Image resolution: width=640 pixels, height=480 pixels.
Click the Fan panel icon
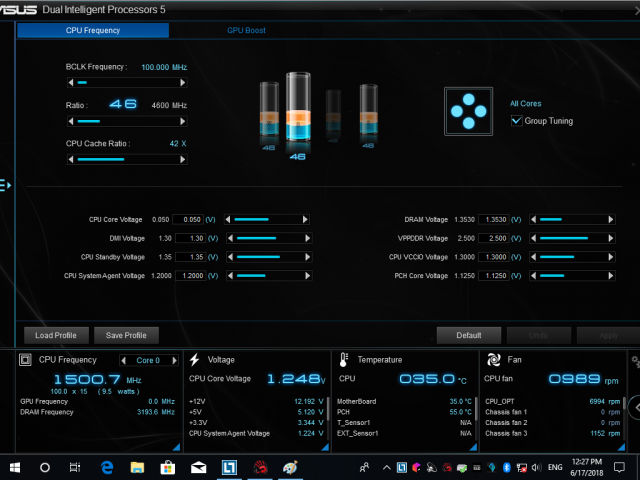click(x=493, y=360)
